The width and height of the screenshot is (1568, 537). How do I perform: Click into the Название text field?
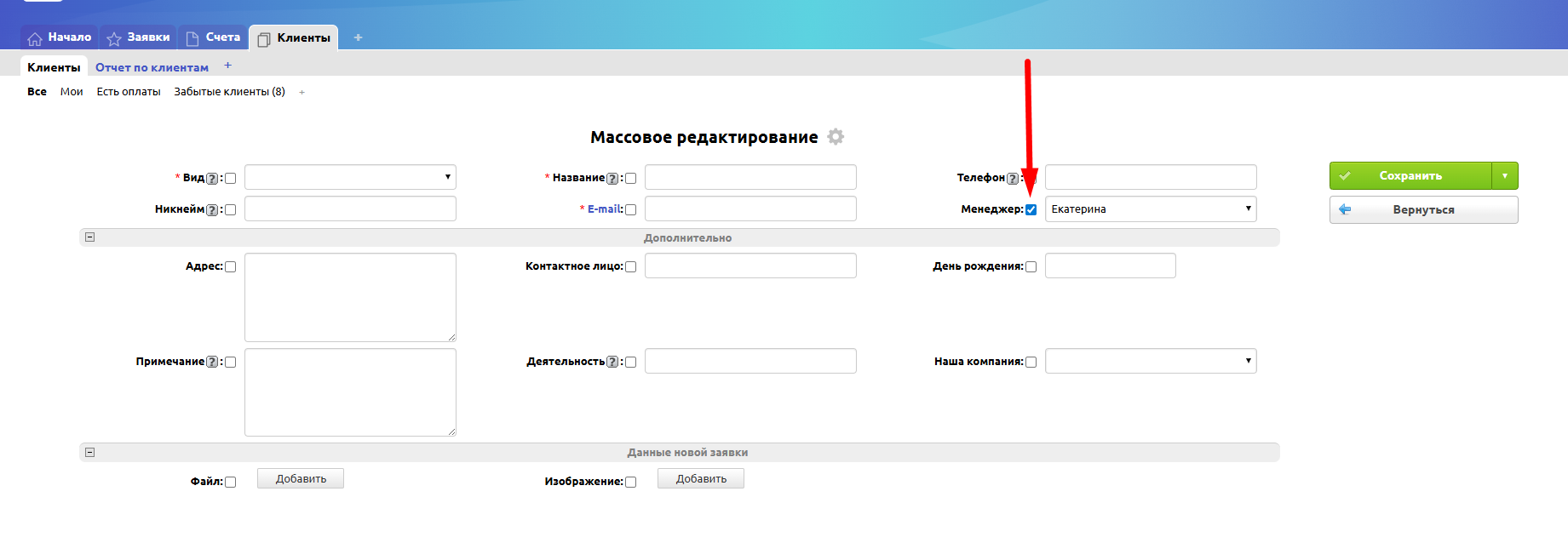tap(750, 178)
